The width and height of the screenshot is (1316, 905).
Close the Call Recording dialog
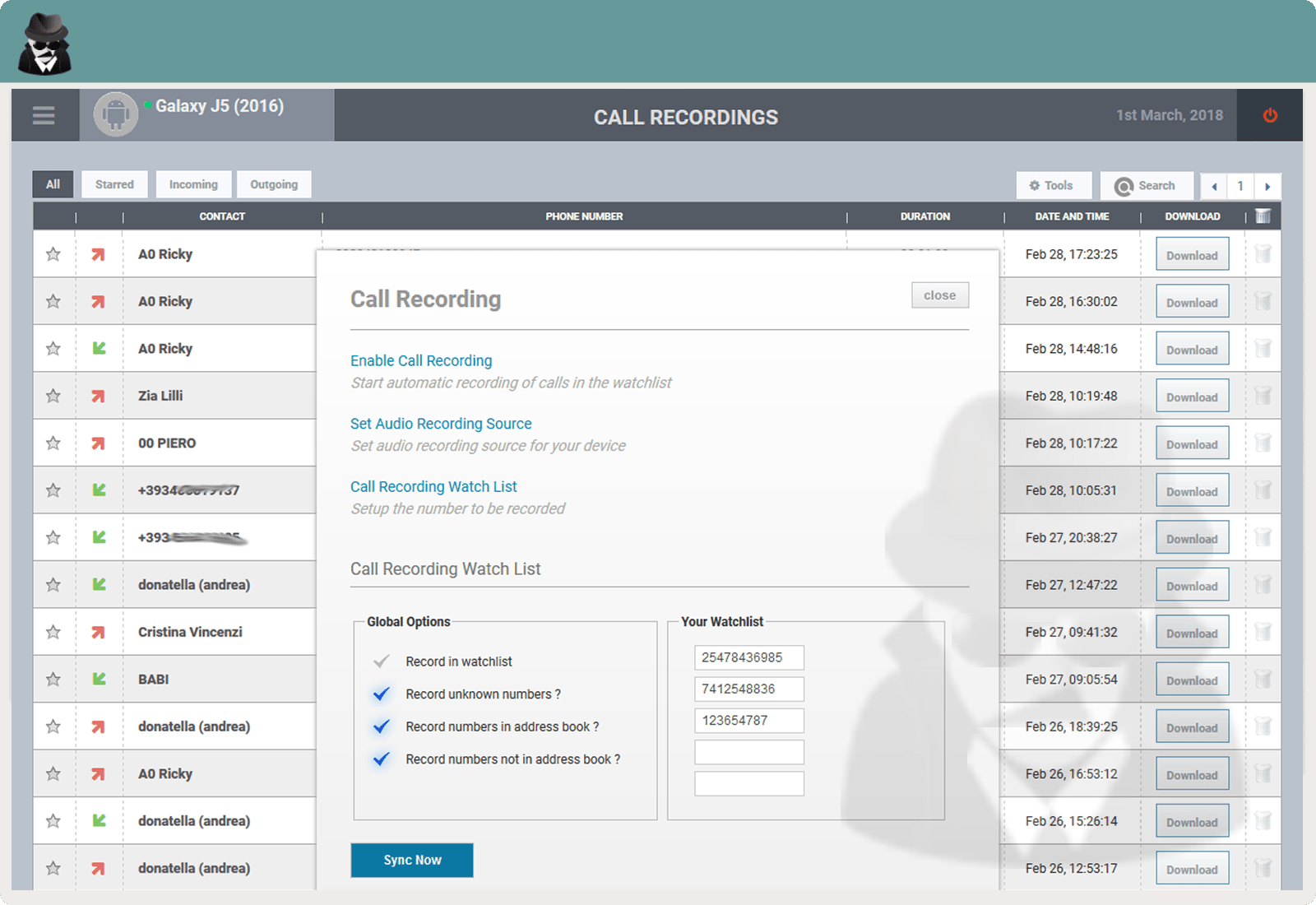[939, 295]
